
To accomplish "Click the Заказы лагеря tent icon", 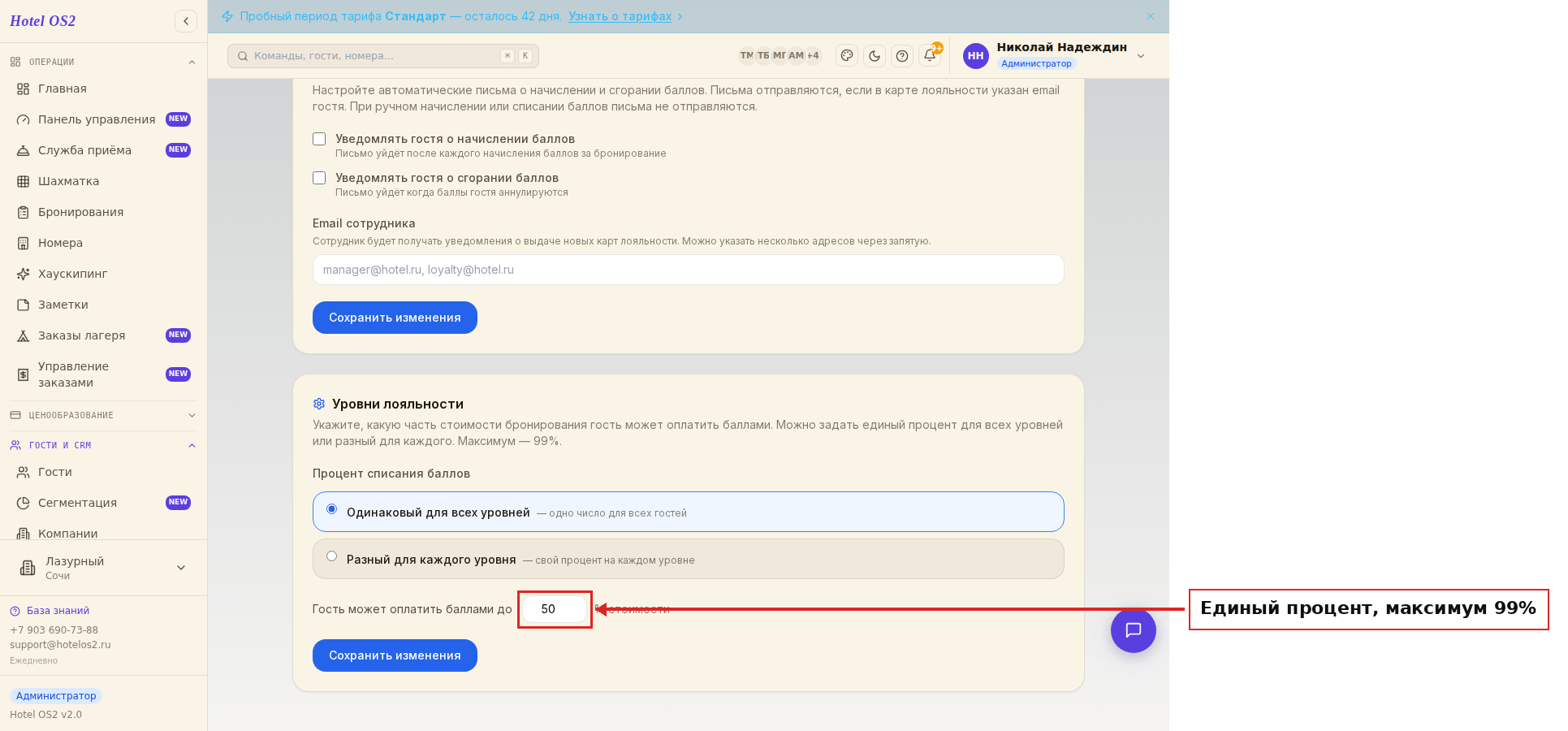I will pyautogui.click(x=24, y=335).
